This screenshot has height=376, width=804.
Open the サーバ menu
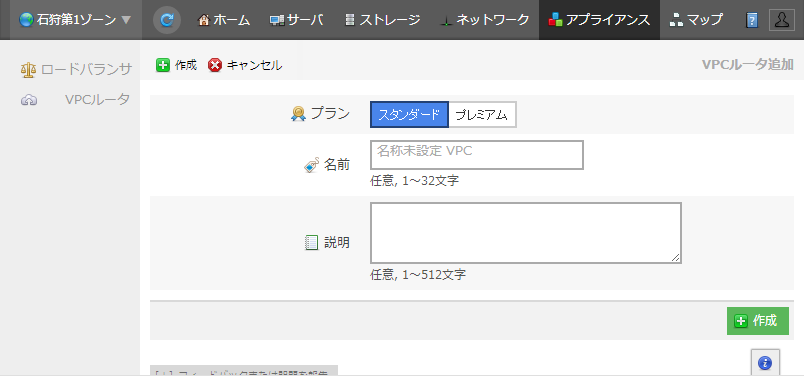click(x=297, y=20)
